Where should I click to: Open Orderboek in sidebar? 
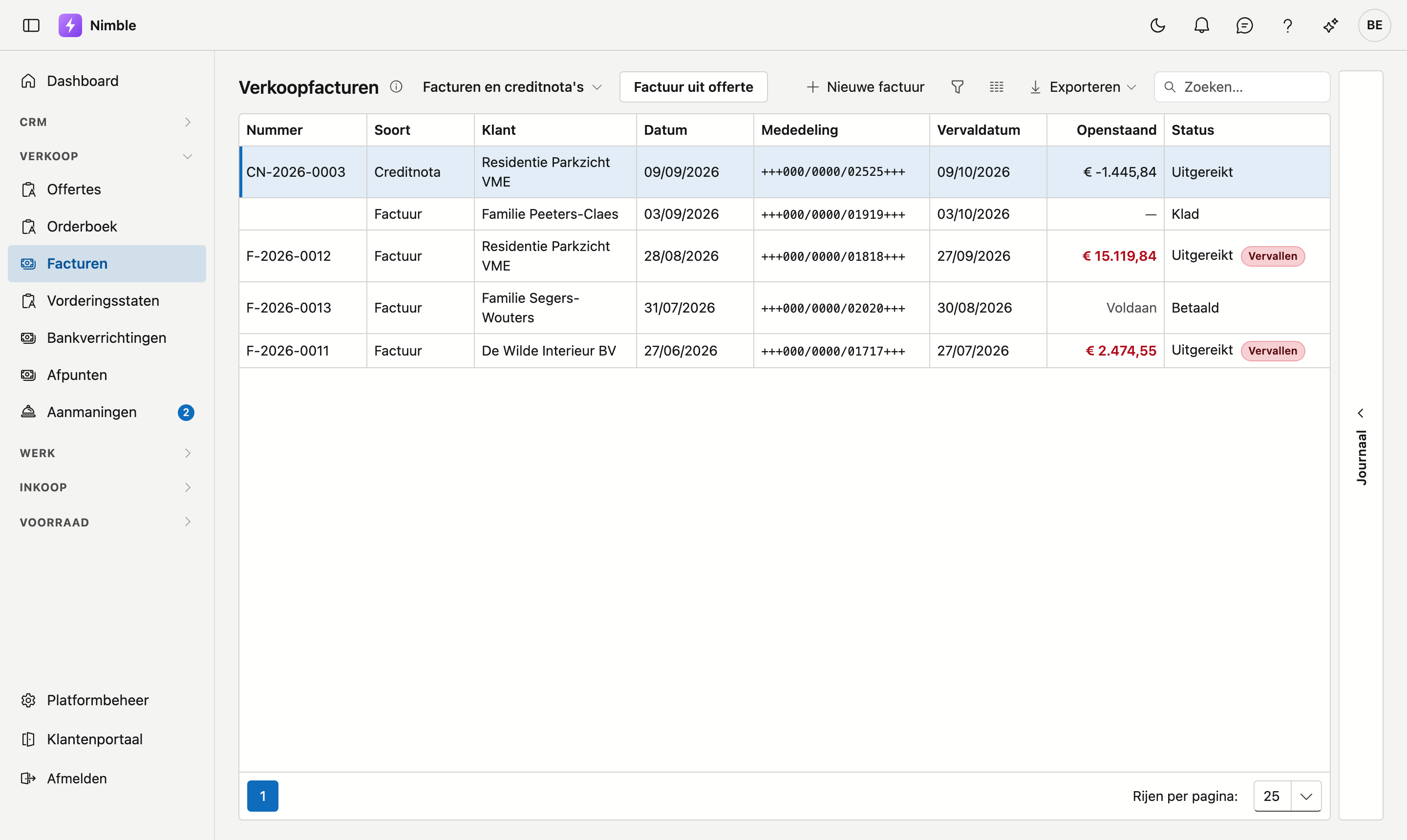click(107, 227)
